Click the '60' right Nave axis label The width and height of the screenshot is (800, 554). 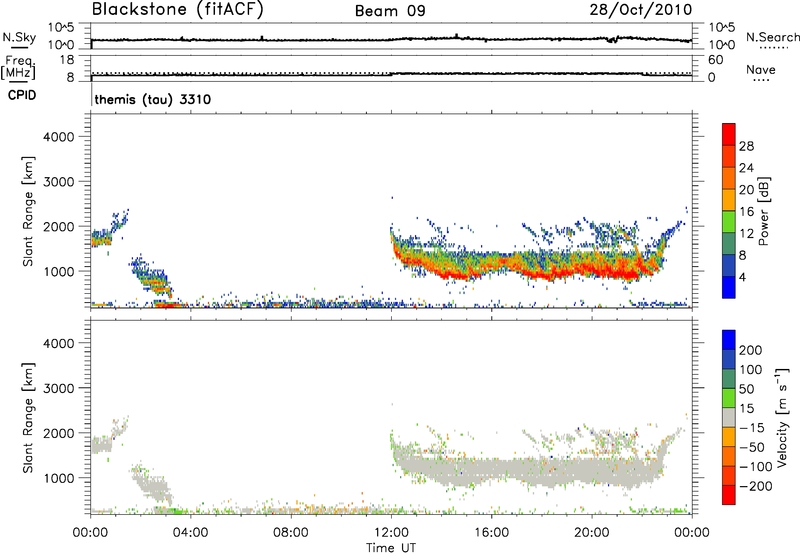coord(715,60)
